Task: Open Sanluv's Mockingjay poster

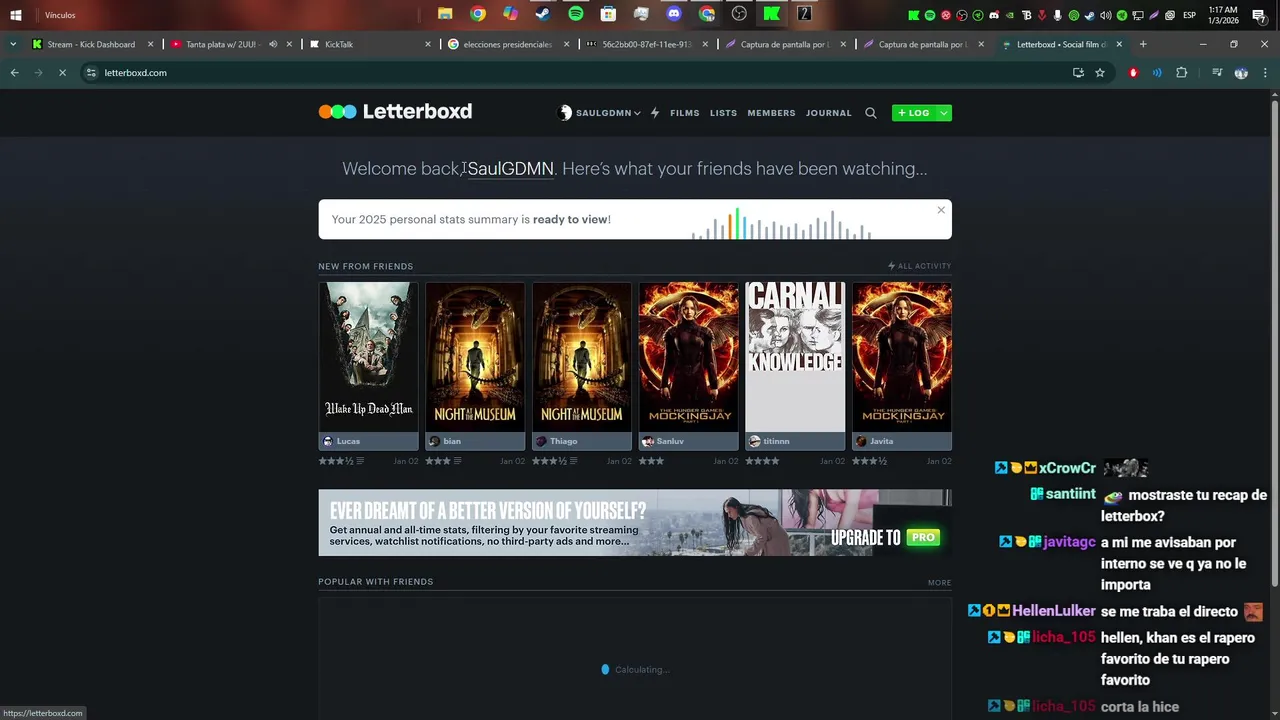Action: (689, 357)
